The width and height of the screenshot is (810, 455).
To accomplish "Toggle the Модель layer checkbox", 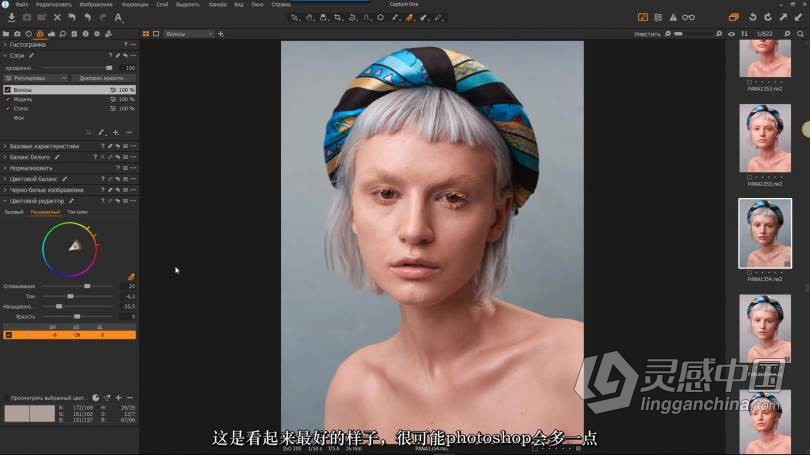I will tap(8, 99).
